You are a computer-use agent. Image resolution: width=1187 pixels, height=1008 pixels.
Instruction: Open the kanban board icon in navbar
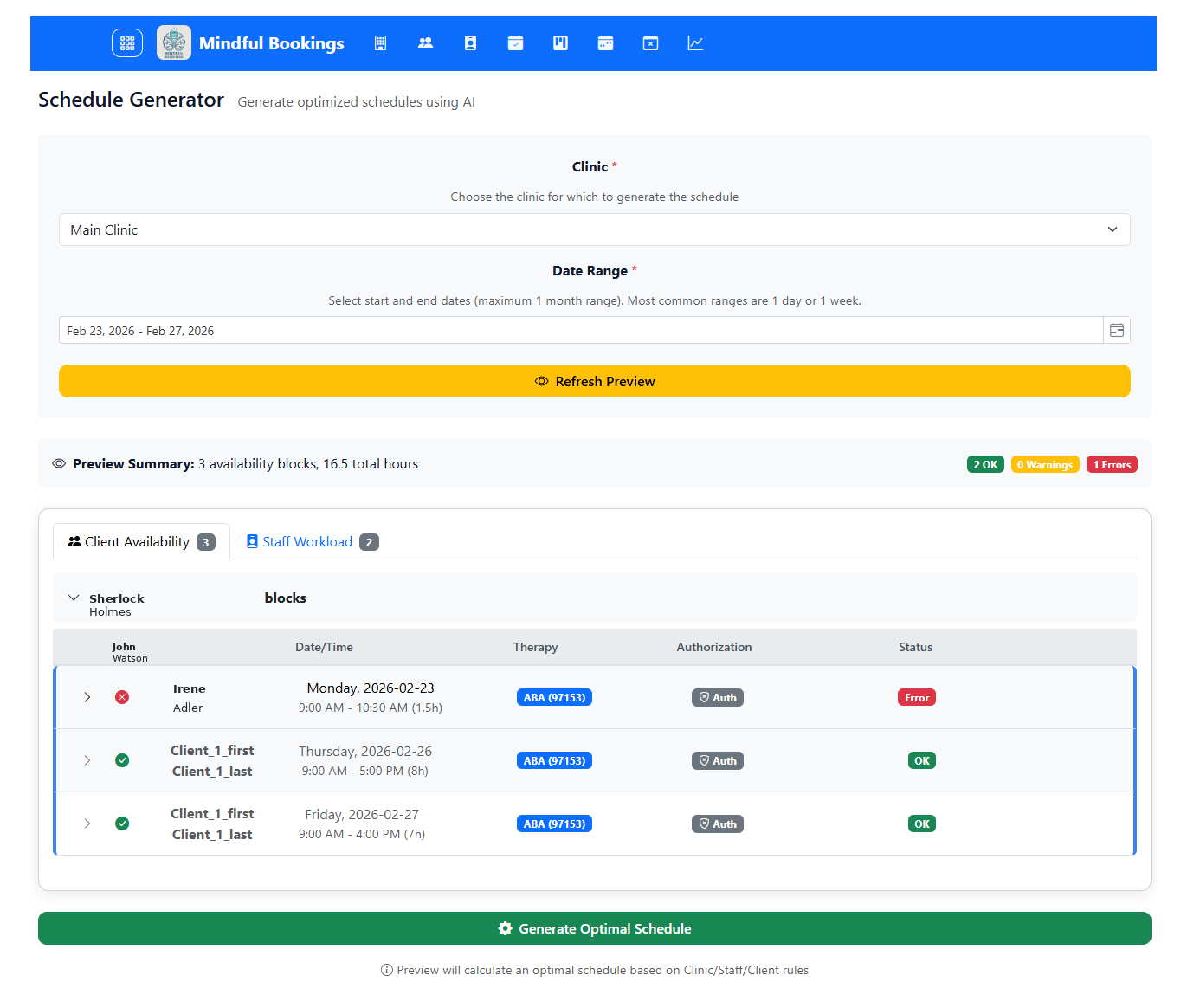pyautogui.click(x=560, y=42)
